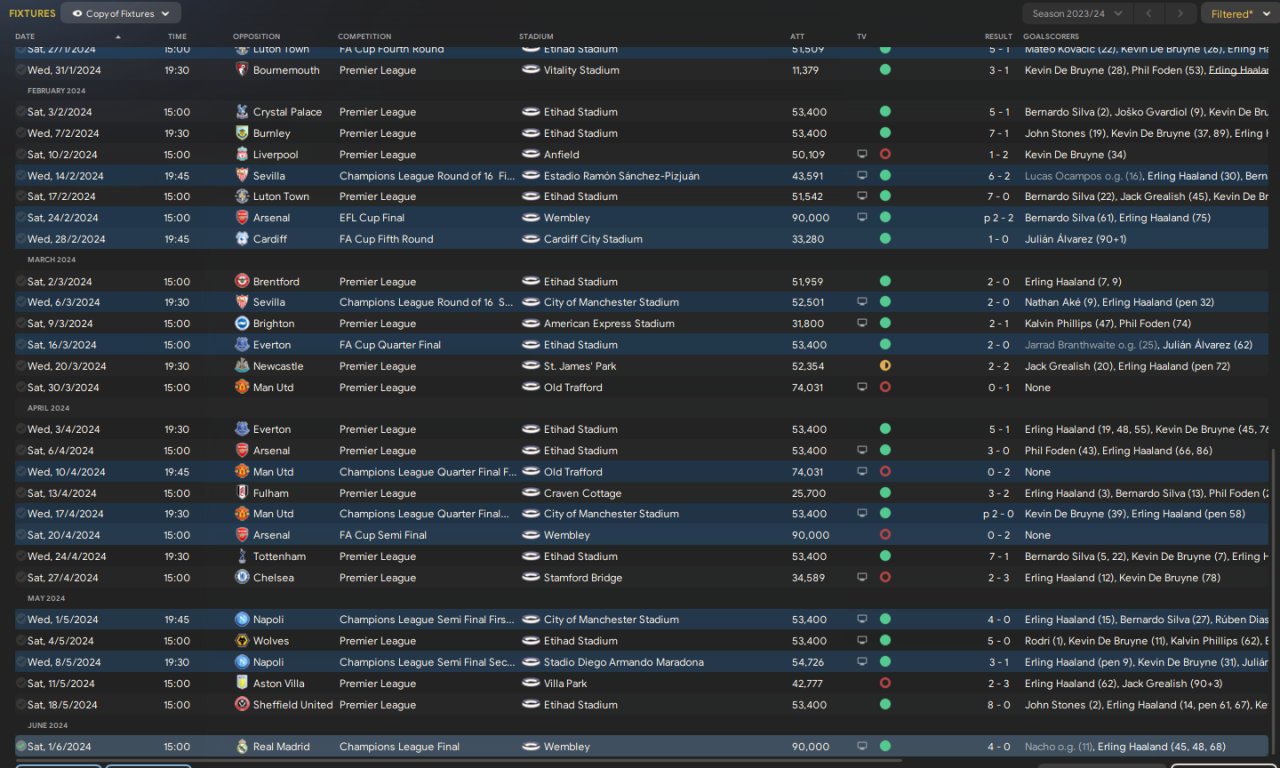Click the Sheffield United club badge

[x=241, y=705]
